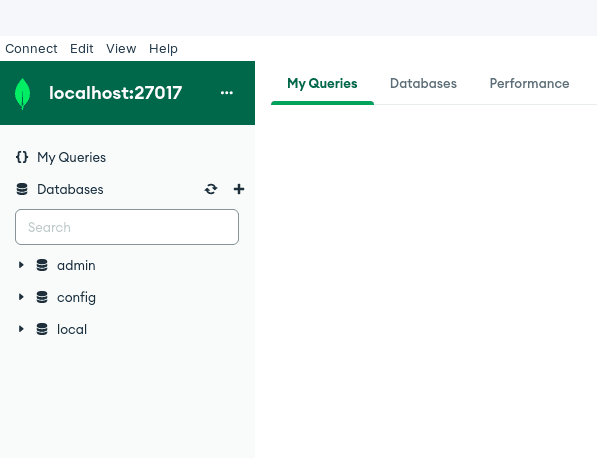The width and height of the screenshot is (597, 458).
Task: Click the Databases stack icon in sidebar
Action: tap(22, 189)
